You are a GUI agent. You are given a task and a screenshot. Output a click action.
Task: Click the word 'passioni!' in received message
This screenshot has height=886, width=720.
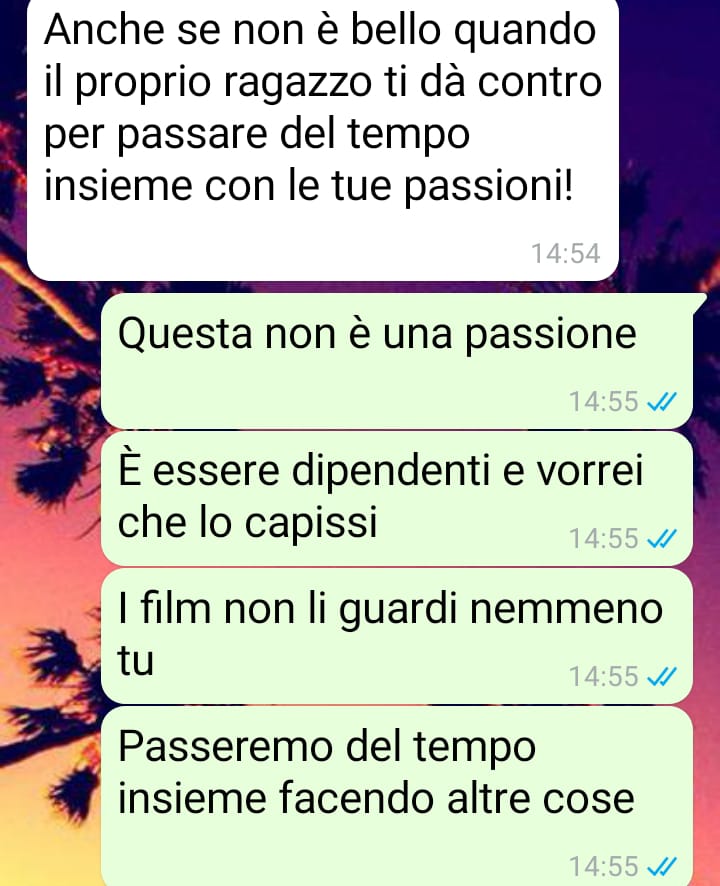coord(488,187)
